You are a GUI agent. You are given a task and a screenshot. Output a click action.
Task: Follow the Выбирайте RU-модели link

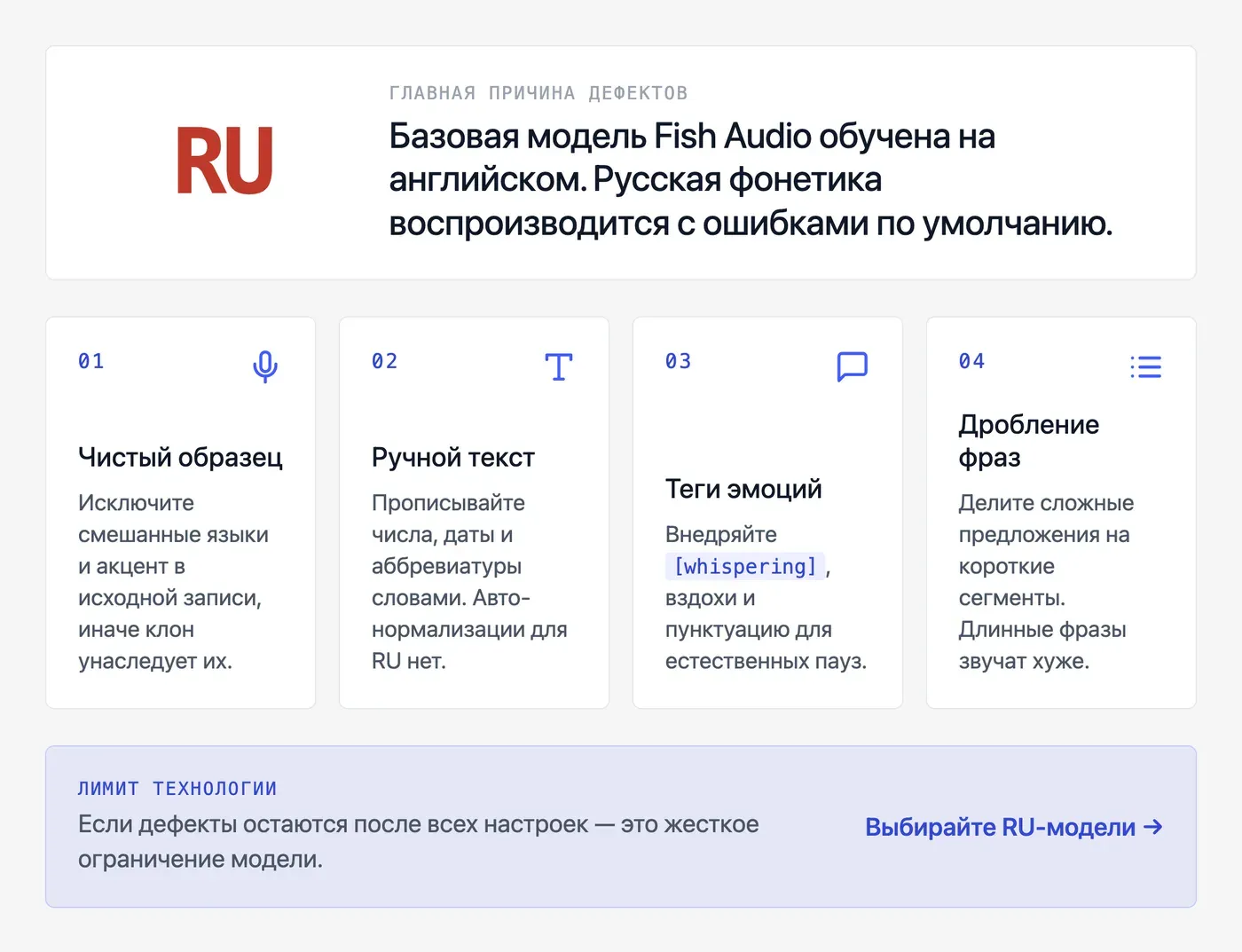[1014, 827]
